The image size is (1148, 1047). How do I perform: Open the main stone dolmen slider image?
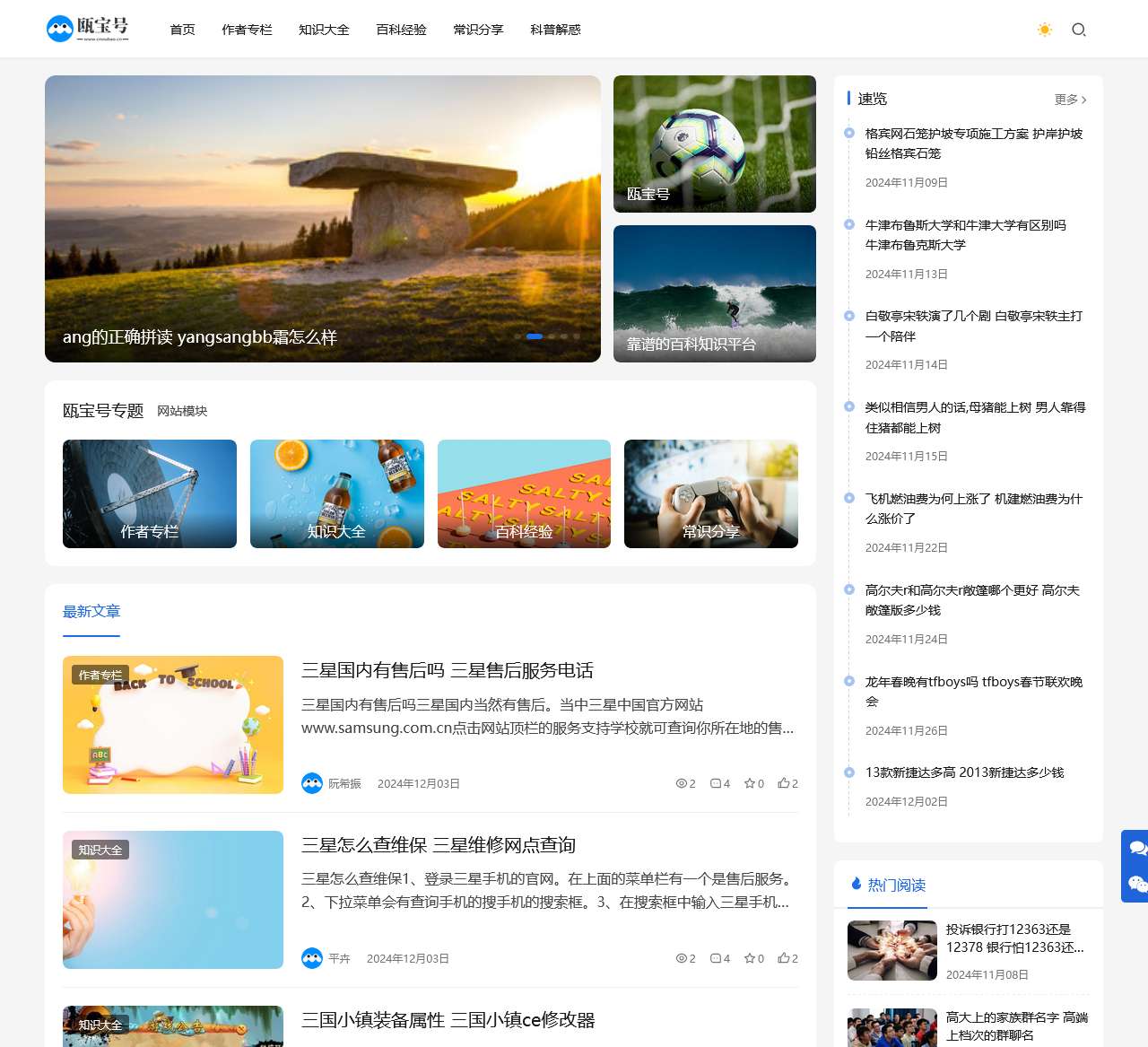point(323,219)
